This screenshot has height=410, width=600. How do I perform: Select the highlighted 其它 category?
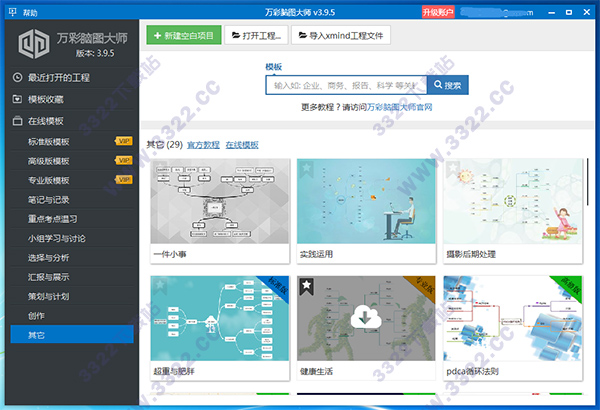tap(72, 334)
